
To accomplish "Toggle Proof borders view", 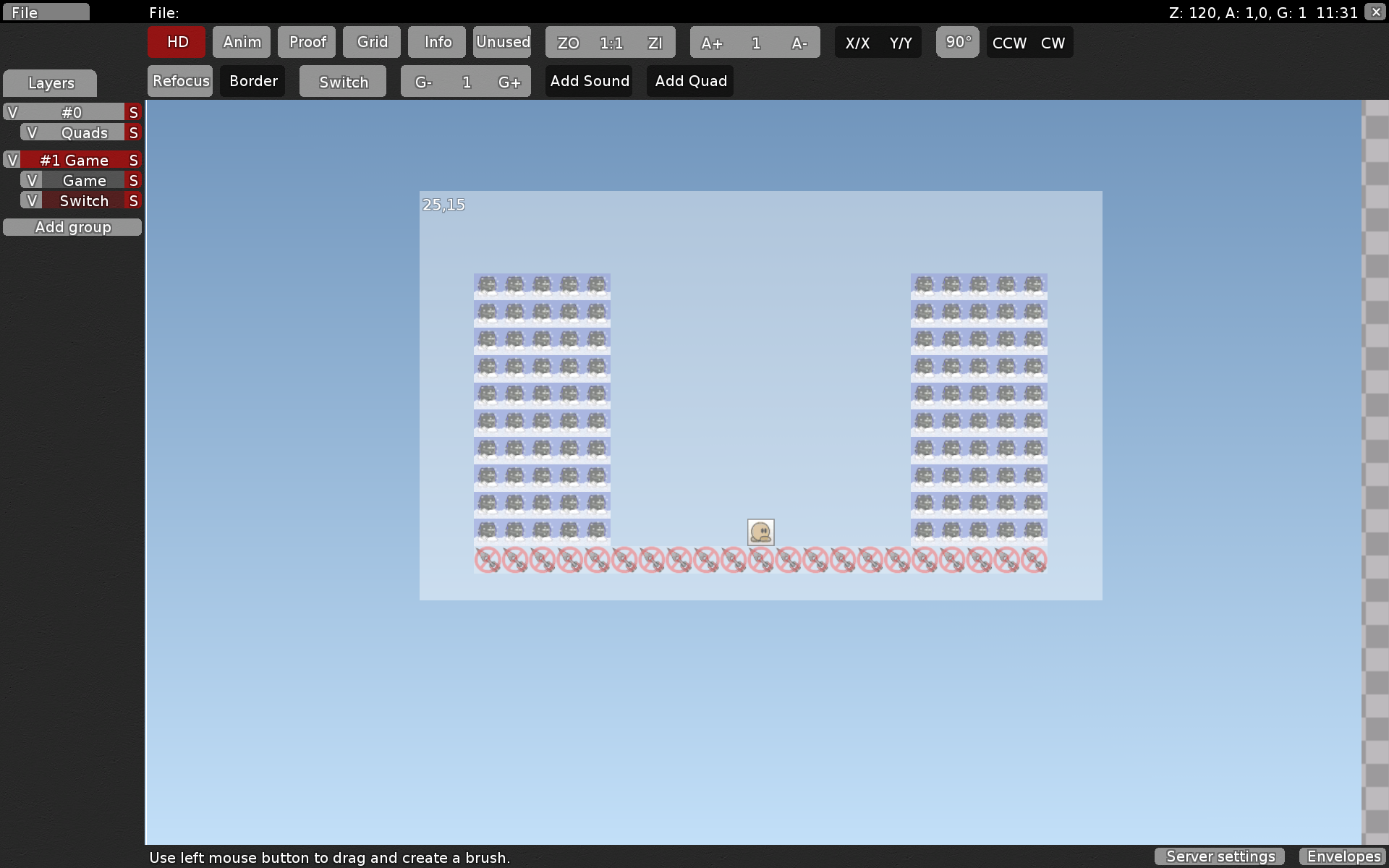I will tap(307, 42).
